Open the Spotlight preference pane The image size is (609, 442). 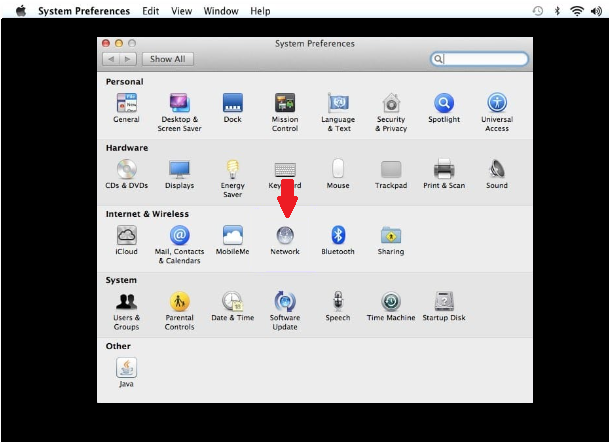[444, 103]
